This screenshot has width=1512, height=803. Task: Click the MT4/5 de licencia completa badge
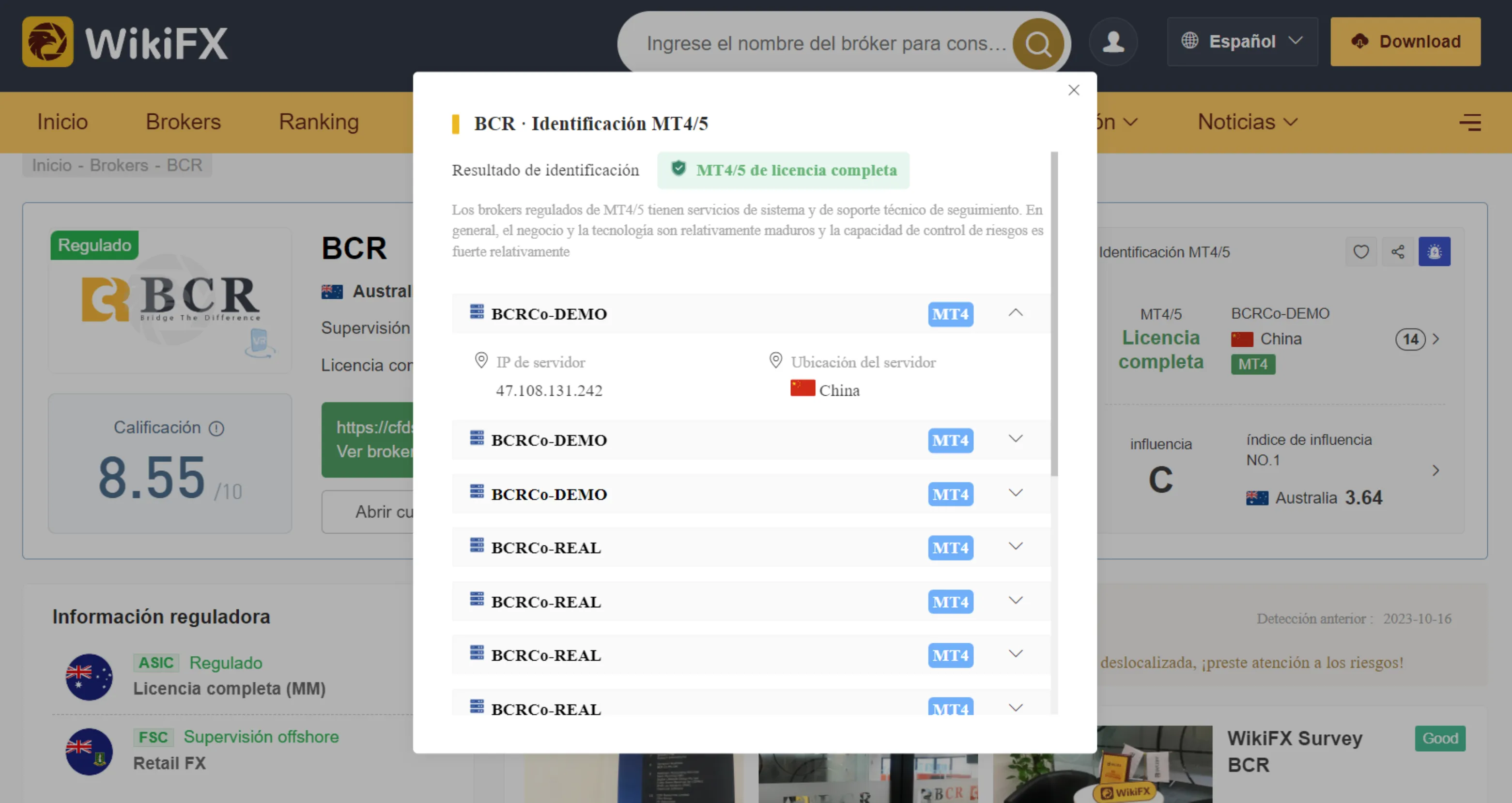tap(783, 170)
